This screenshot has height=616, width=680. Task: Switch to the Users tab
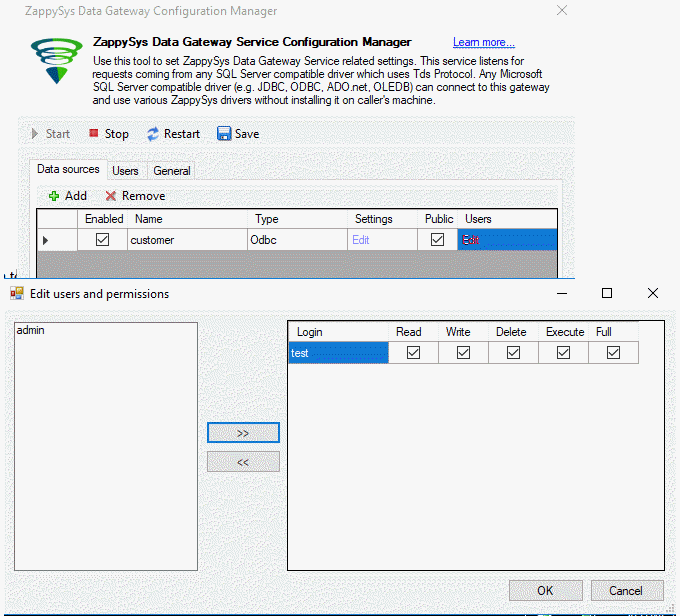pos(125,171)
